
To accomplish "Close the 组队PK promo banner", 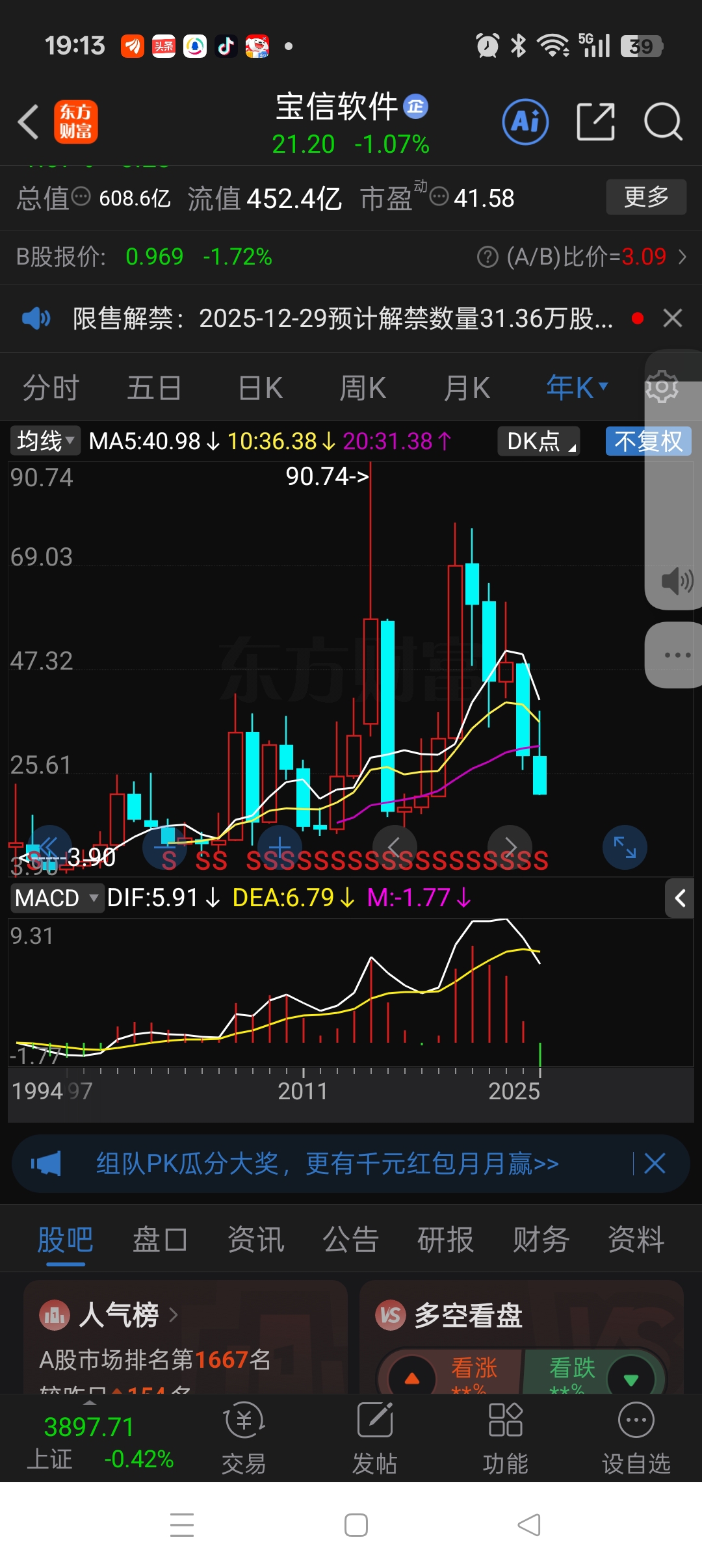I will click(x=655, y=1164).
